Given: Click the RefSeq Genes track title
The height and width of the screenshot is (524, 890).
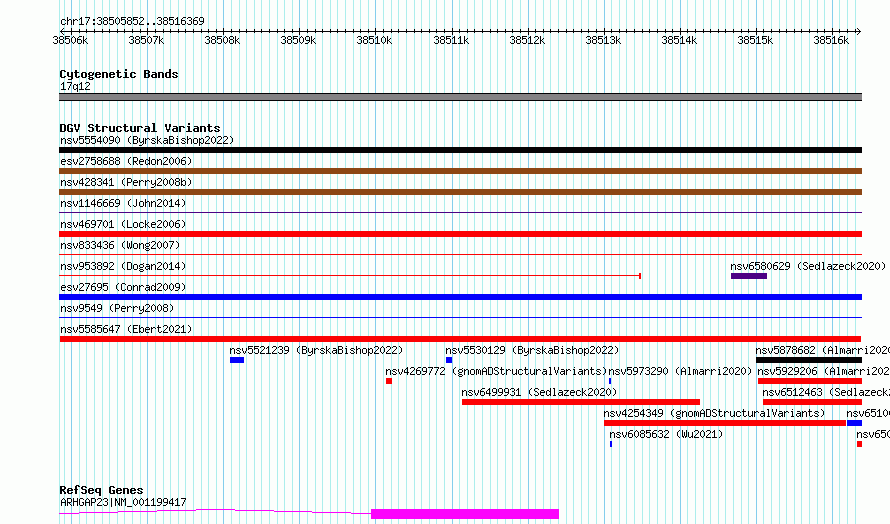Looking at the screenshot, I should [x=102, y=490].
